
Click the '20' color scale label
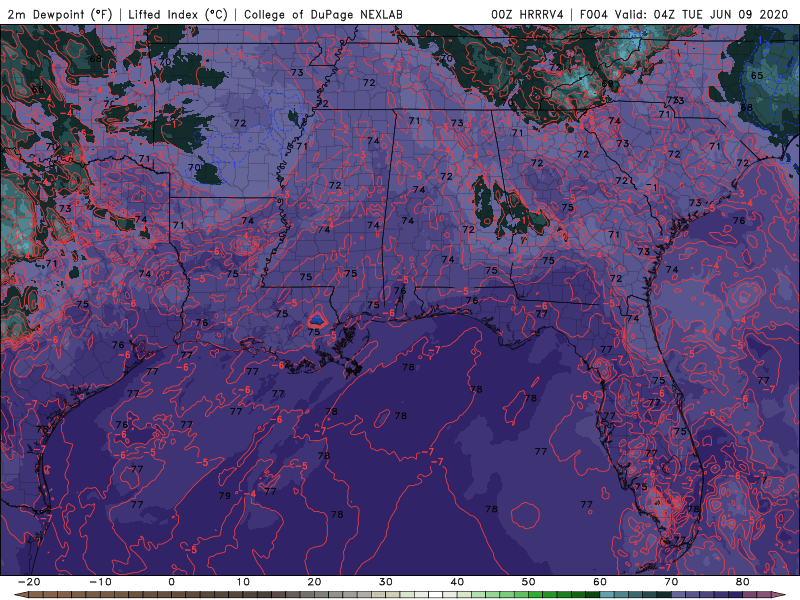(x=314, y=582)
